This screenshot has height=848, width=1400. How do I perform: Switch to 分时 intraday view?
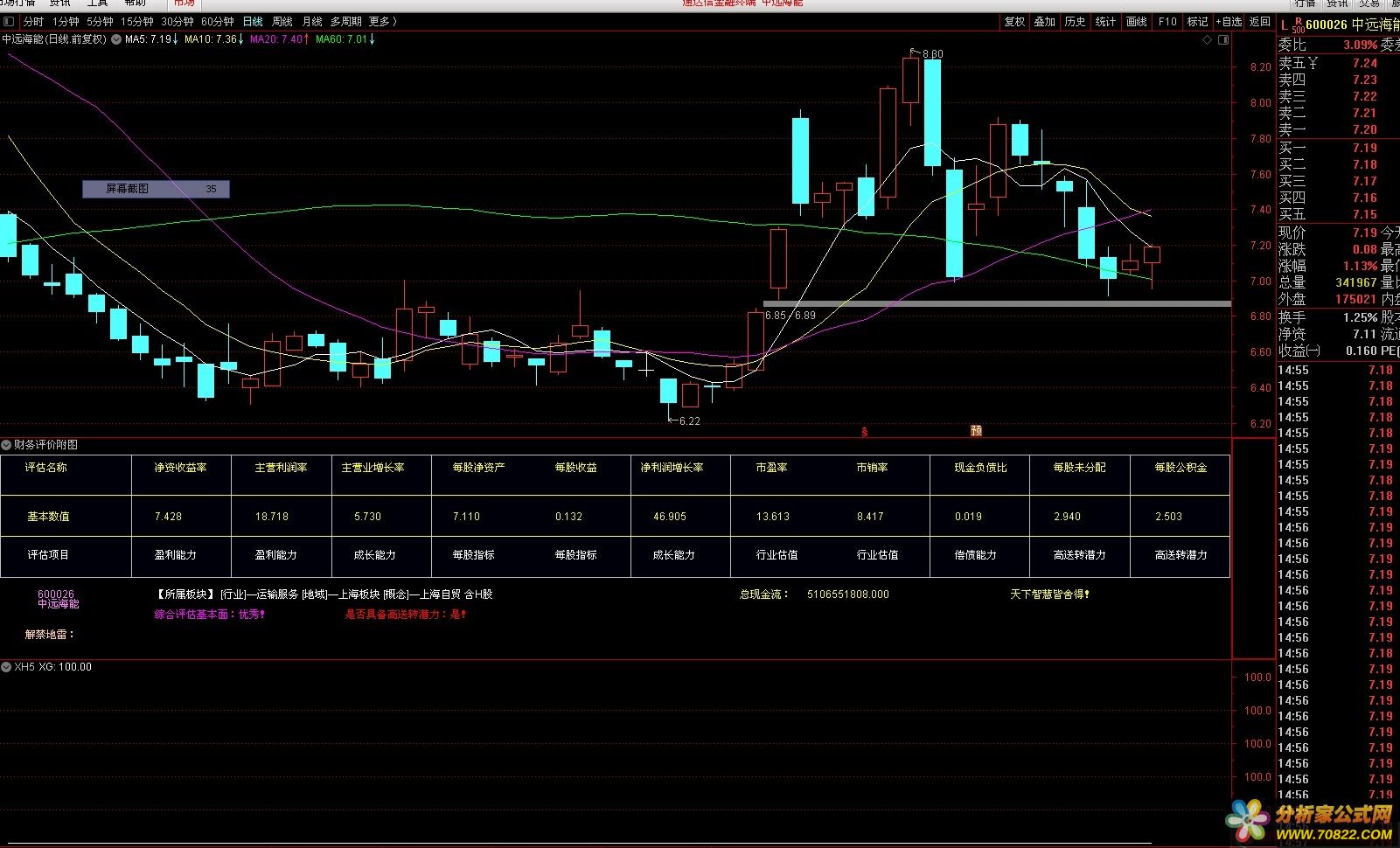tap(33, 22)
